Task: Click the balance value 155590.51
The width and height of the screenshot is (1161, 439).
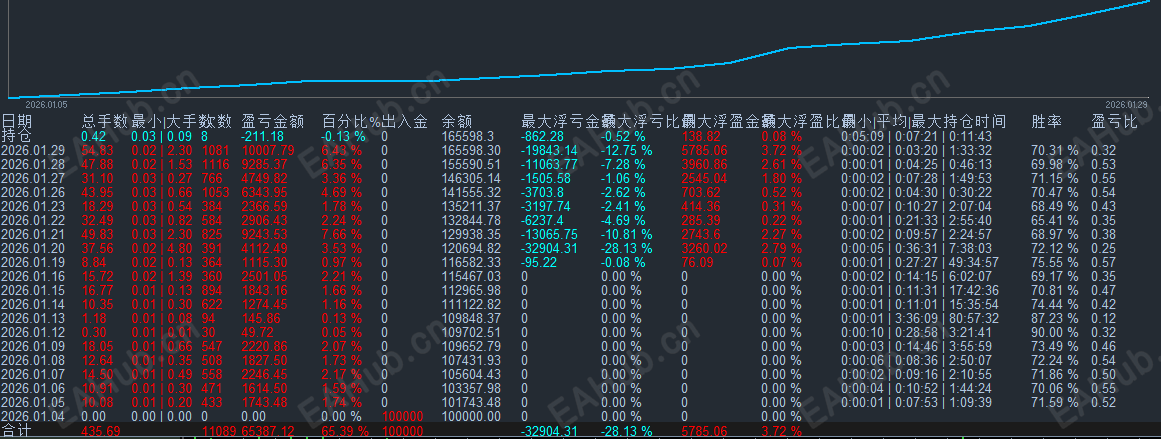Action: (x=471, y=164)
